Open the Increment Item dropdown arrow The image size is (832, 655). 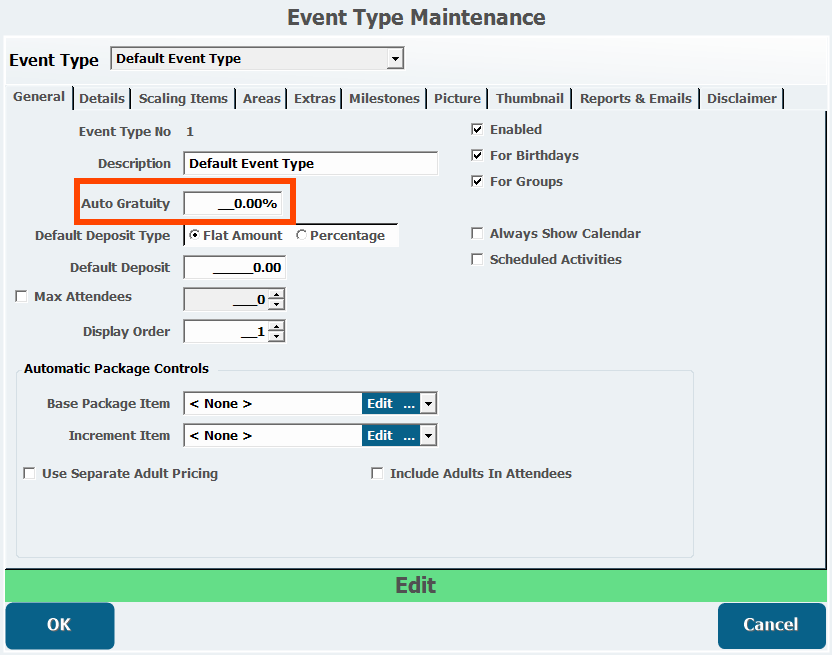pyautogui.click(x=427, y=435)
